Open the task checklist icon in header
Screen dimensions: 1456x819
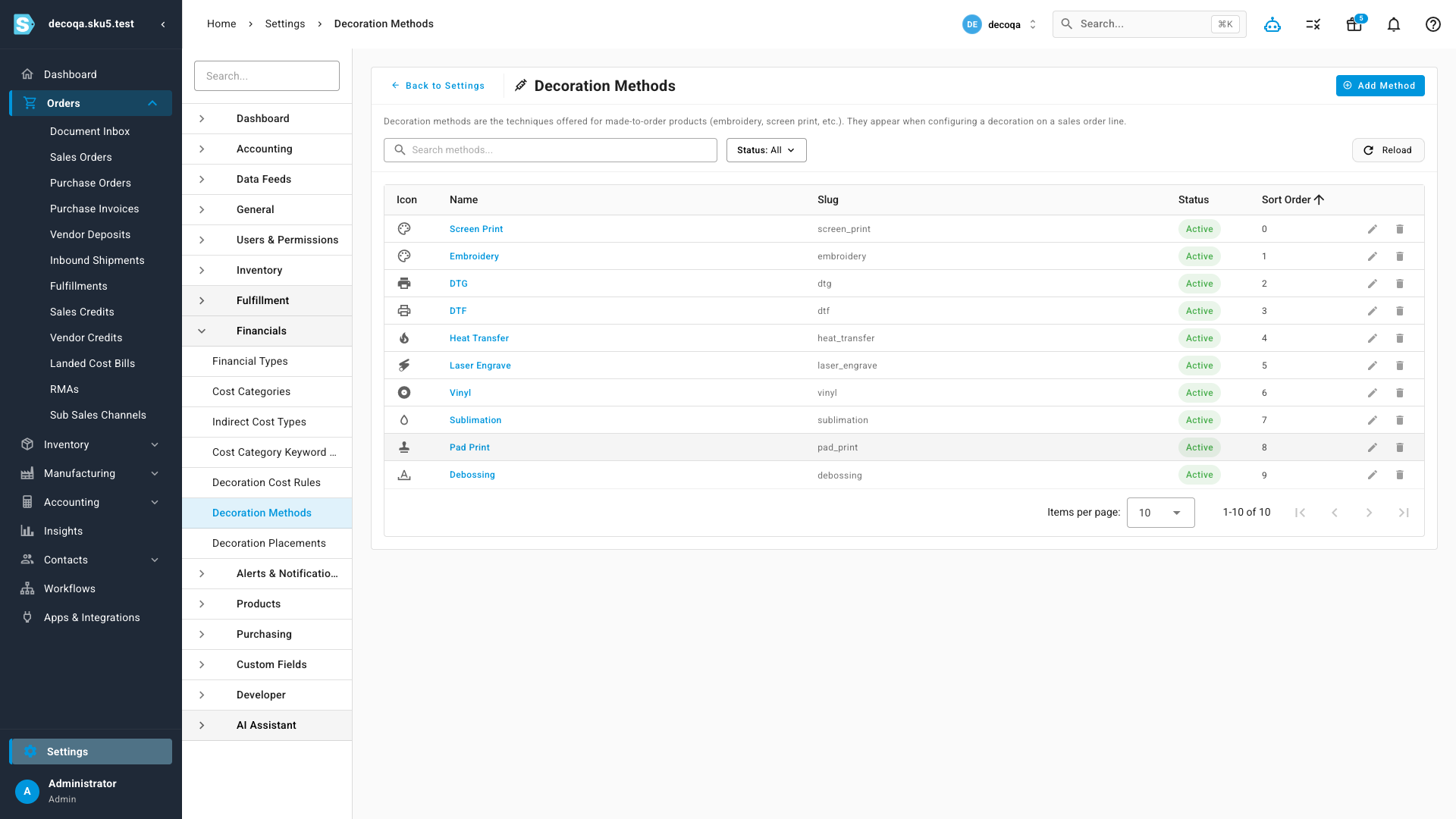pyautogui.click(x=1313, y=24)
